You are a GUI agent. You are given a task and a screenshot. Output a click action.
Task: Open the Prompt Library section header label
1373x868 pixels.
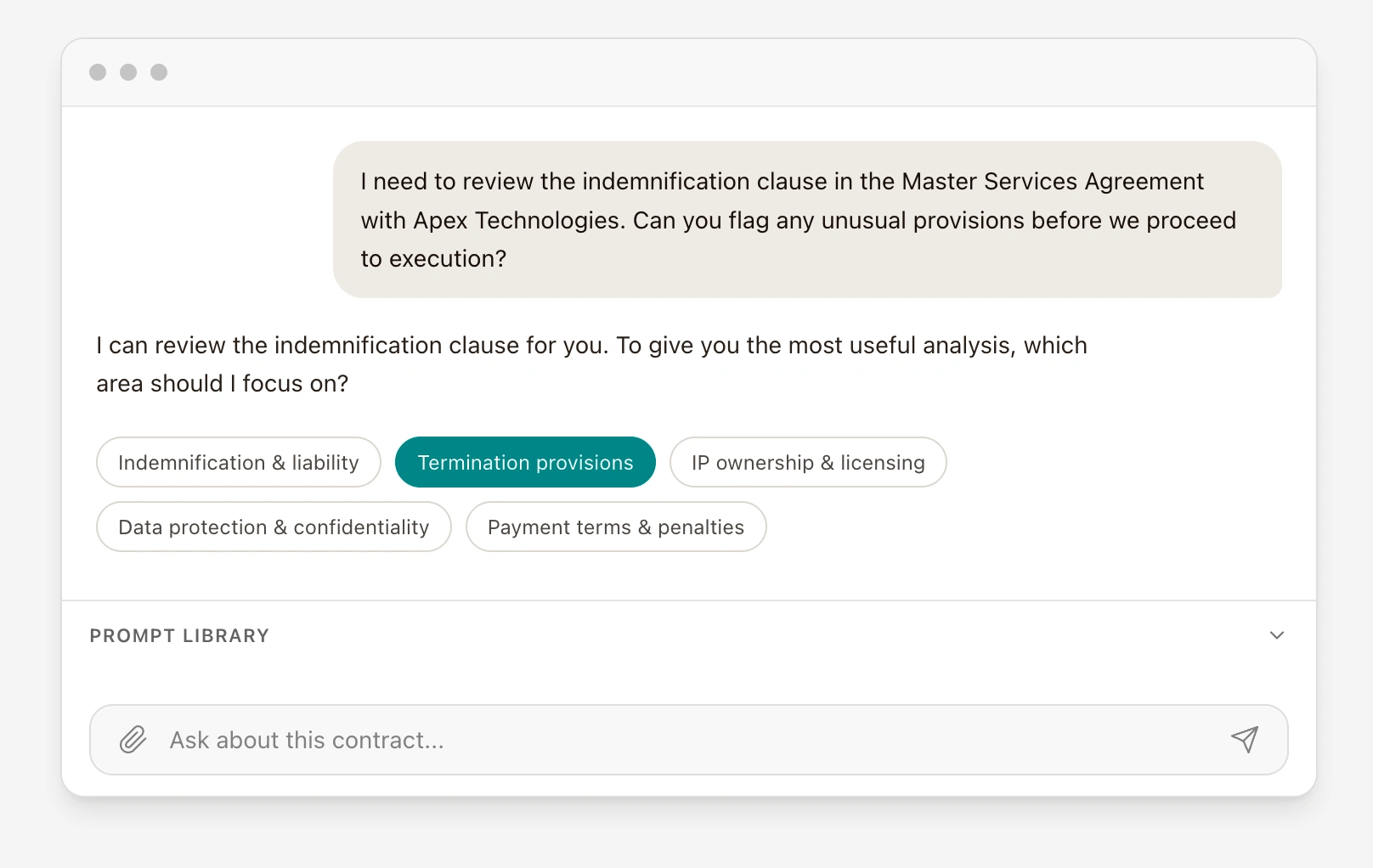179,636
